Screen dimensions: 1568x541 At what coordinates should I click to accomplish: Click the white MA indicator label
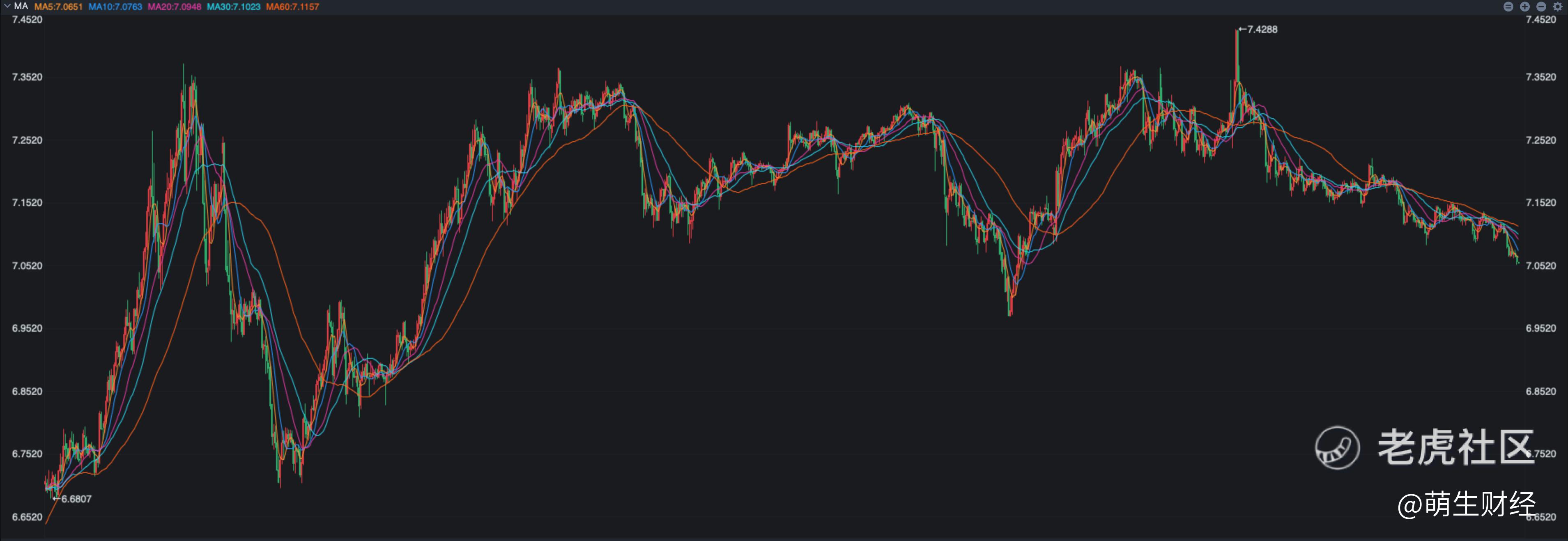21,6
